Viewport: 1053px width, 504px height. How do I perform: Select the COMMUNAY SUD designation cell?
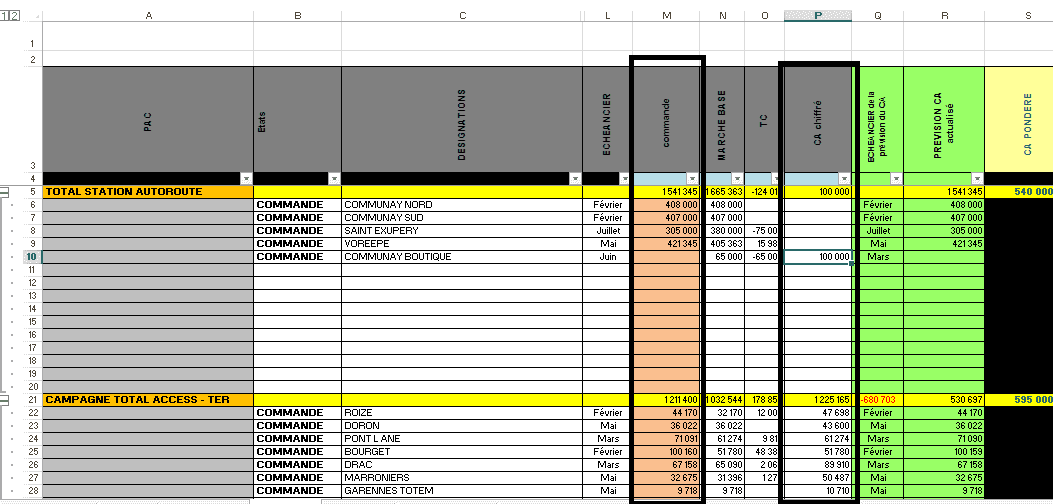(x=462, y=218)
